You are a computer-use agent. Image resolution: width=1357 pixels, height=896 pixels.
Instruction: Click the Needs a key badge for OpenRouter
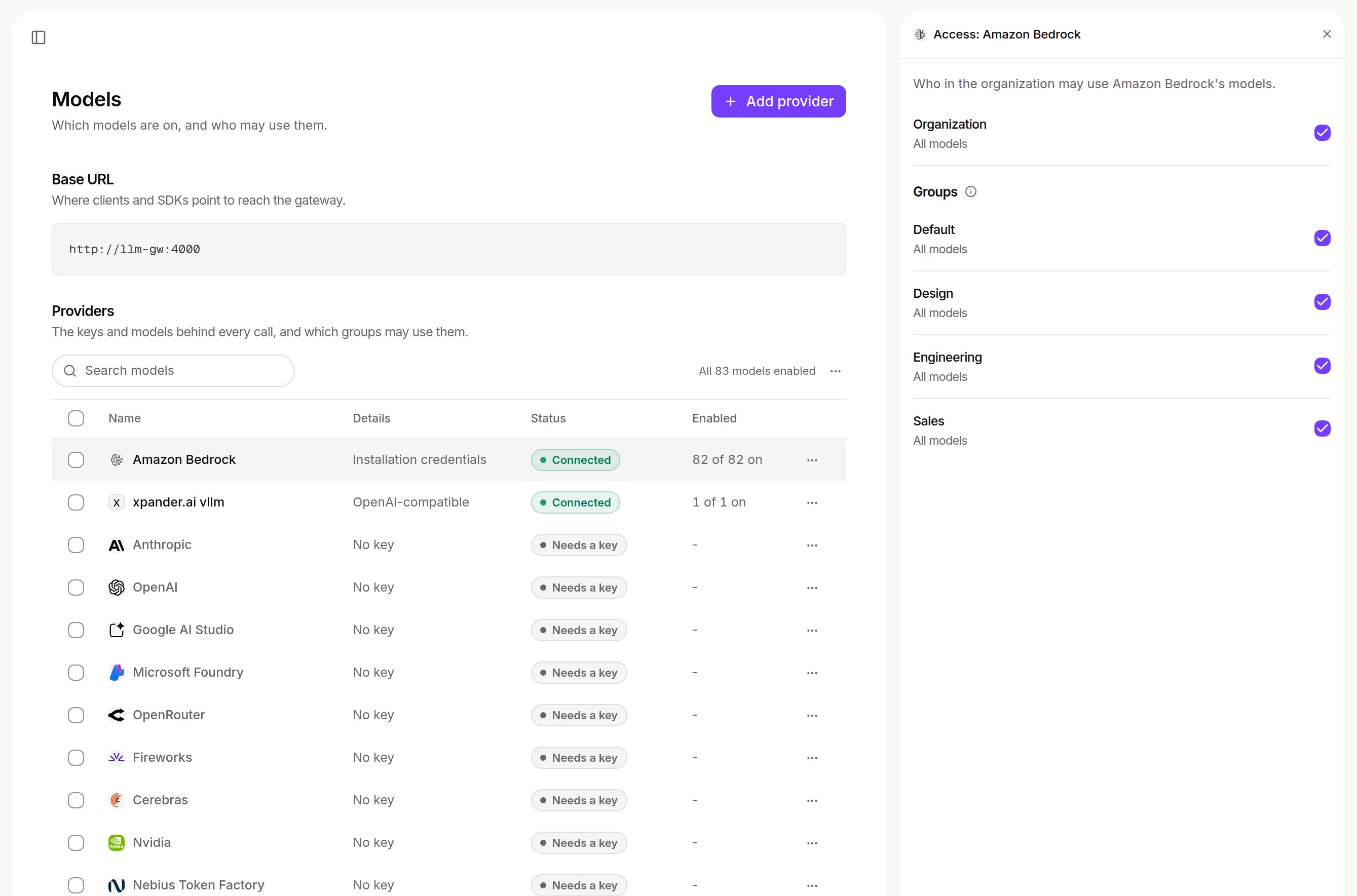[579, 715]
